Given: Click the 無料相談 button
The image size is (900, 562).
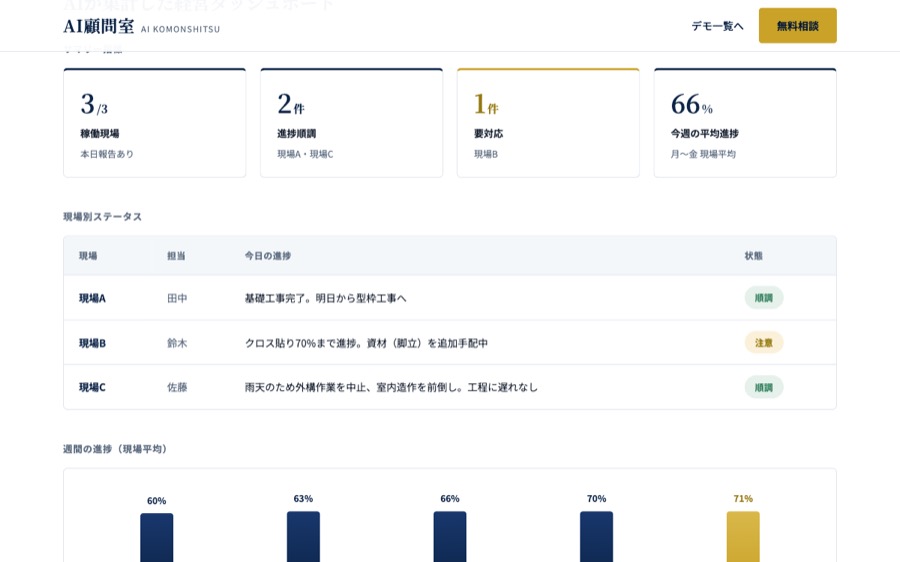Looking at the screenshot, I should point(797,26).
